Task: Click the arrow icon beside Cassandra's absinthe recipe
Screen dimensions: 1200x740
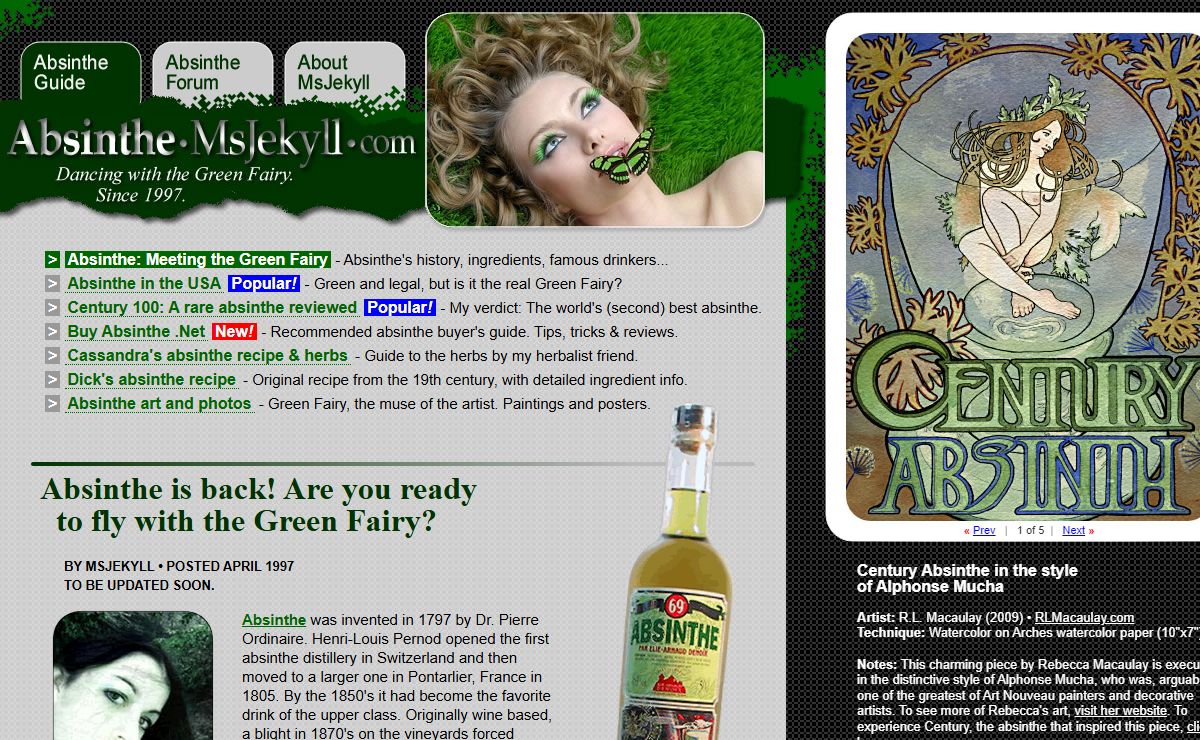Action: coord(53,356)
